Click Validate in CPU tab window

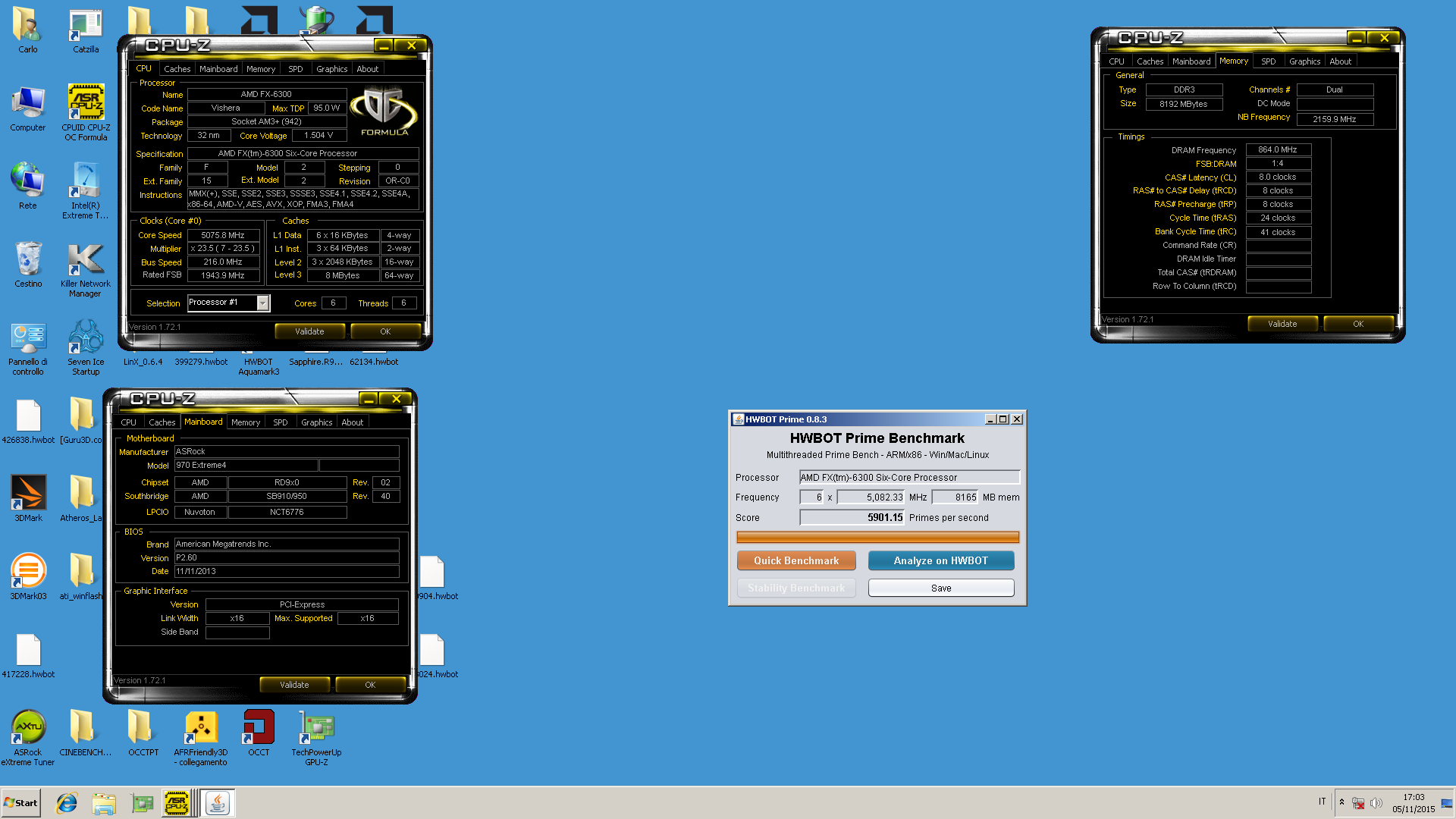(309, 331)
